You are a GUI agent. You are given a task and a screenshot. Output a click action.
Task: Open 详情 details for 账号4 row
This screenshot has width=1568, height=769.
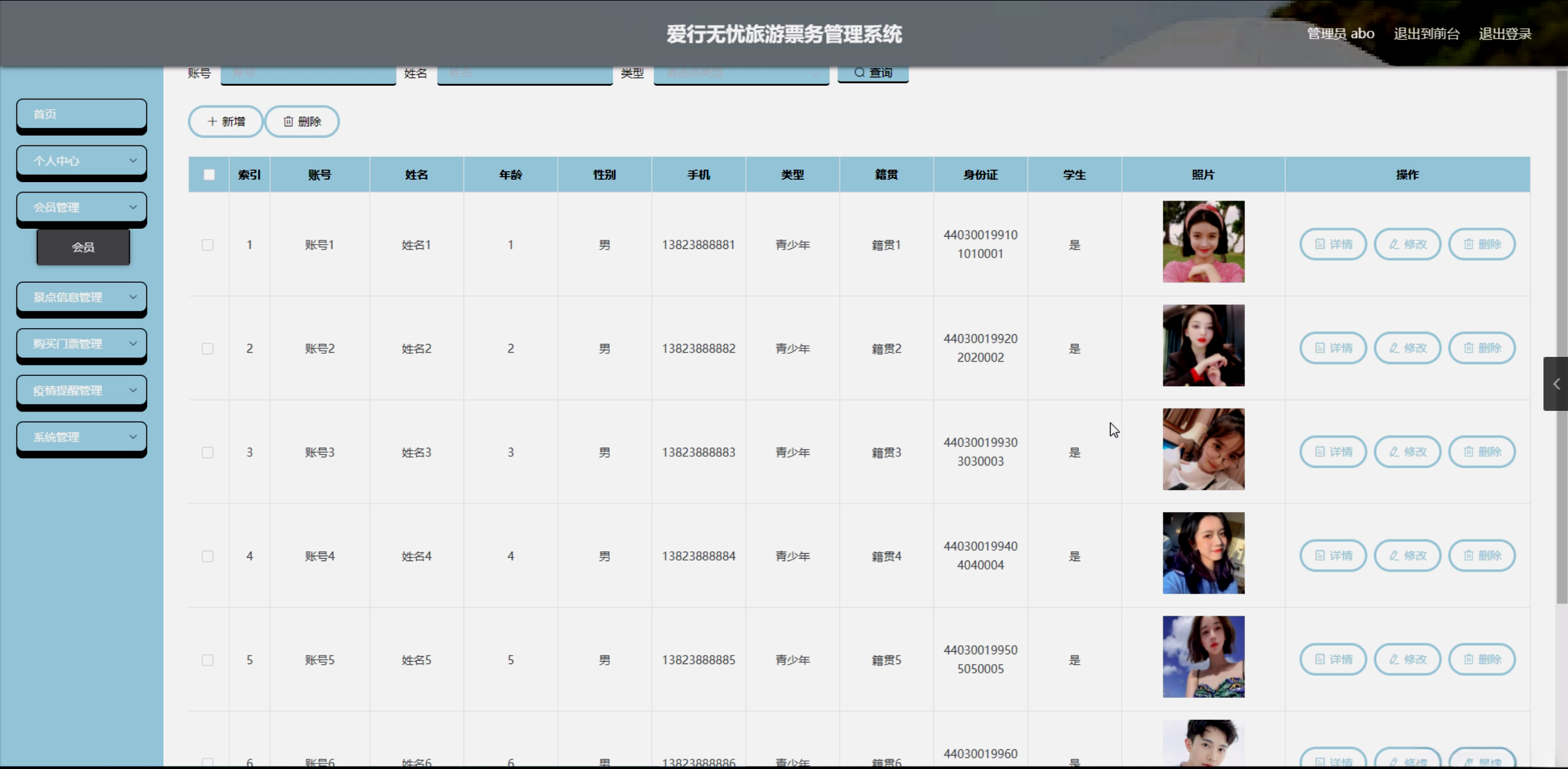(1333, 556)
